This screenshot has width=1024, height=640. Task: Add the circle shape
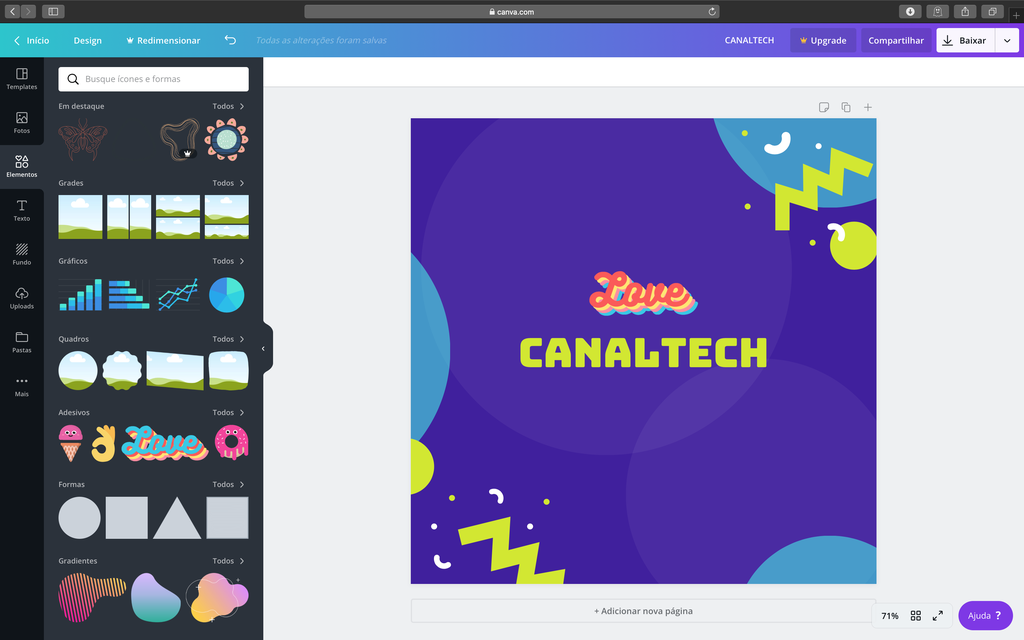(80, 518)
